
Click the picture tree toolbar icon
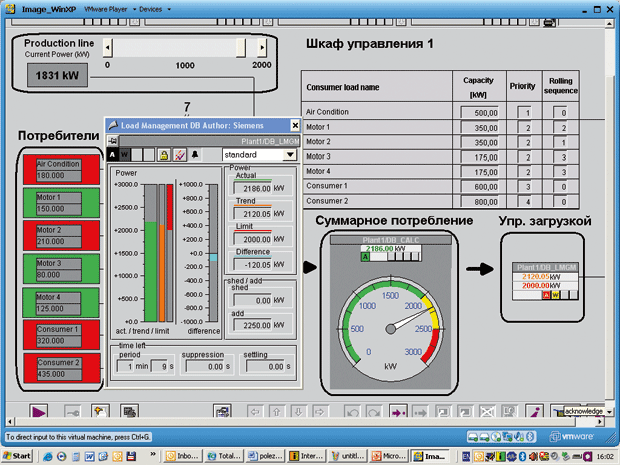[x=130, y=412]
